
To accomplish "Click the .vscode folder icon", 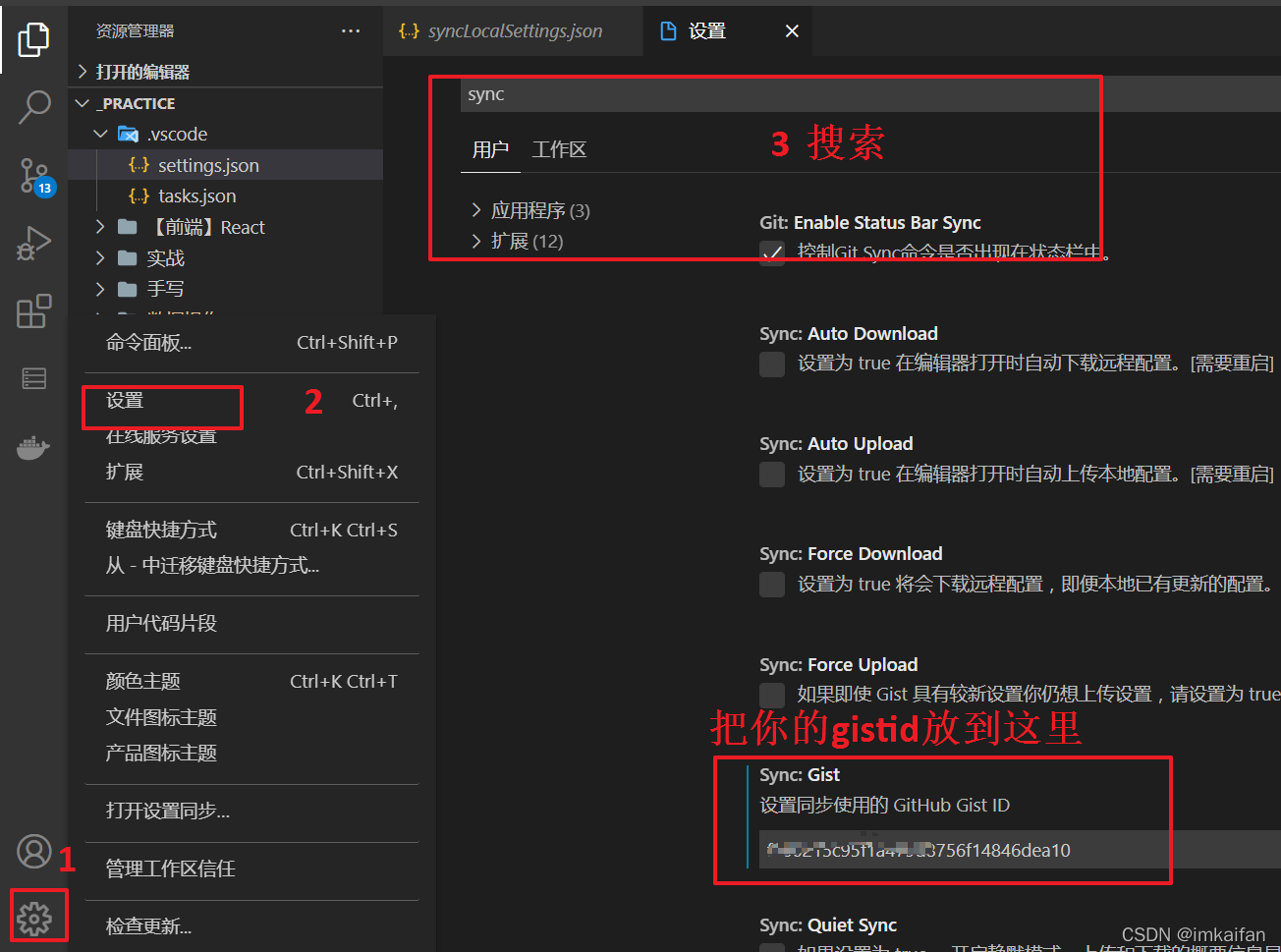I will point(128,134).
